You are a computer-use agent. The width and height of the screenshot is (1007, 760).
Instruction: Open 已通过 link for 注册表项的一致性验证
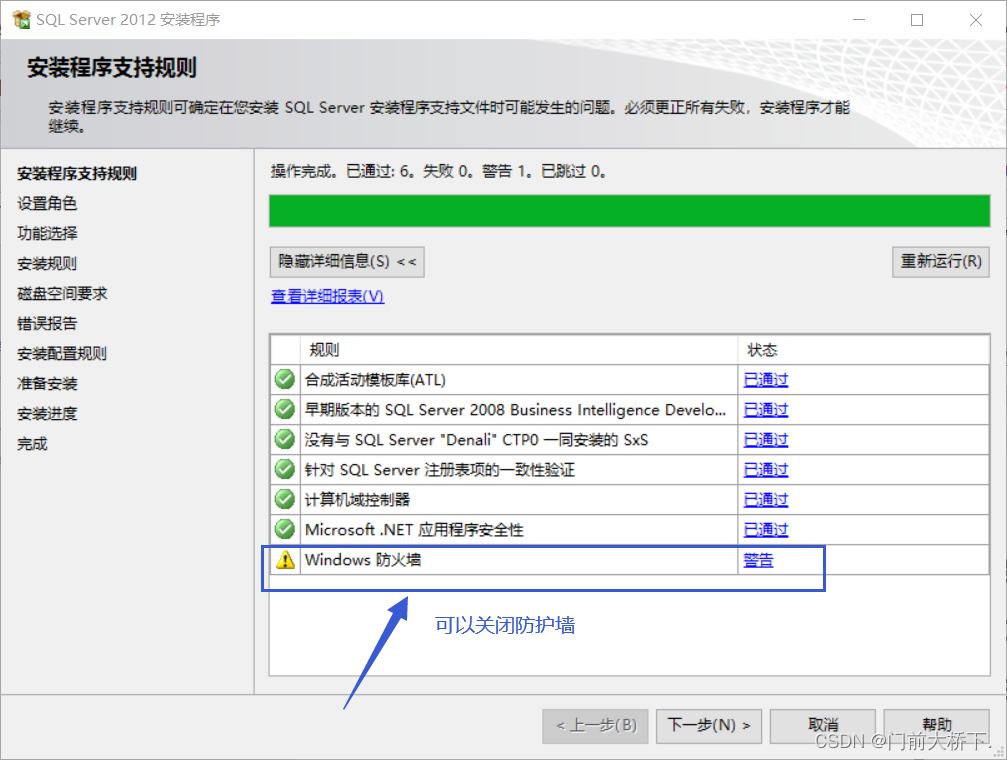766,470
